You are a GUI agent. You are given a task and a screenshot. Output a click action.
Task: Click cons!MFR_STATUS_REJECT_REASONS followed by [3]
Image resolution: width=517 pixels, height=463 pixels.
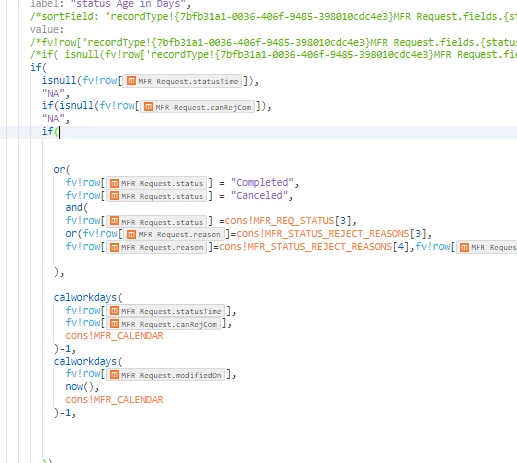pyautogui.click(x=323, y=234)
